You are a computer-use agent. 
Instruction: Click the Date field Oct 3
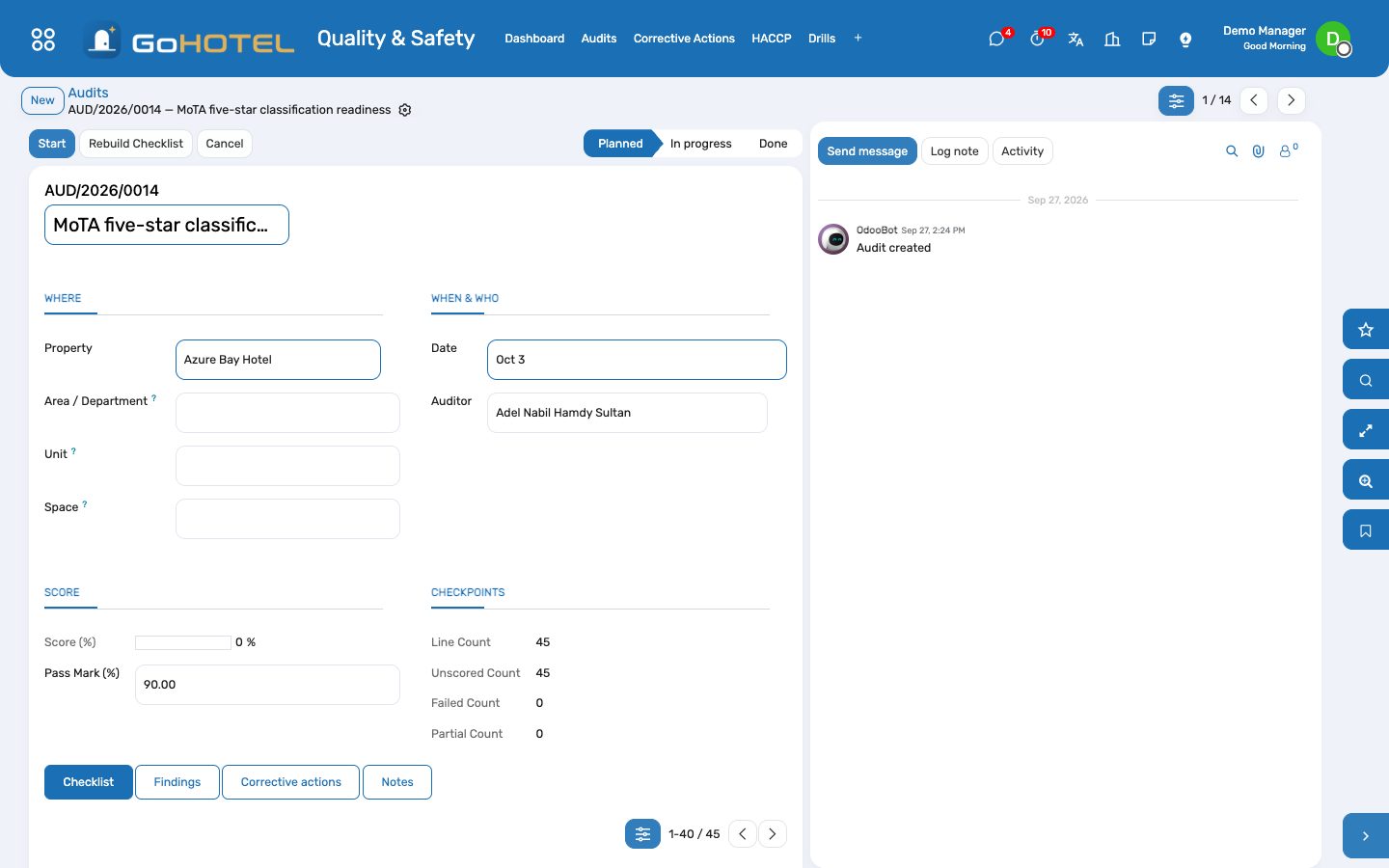click(x=637, y=360)
